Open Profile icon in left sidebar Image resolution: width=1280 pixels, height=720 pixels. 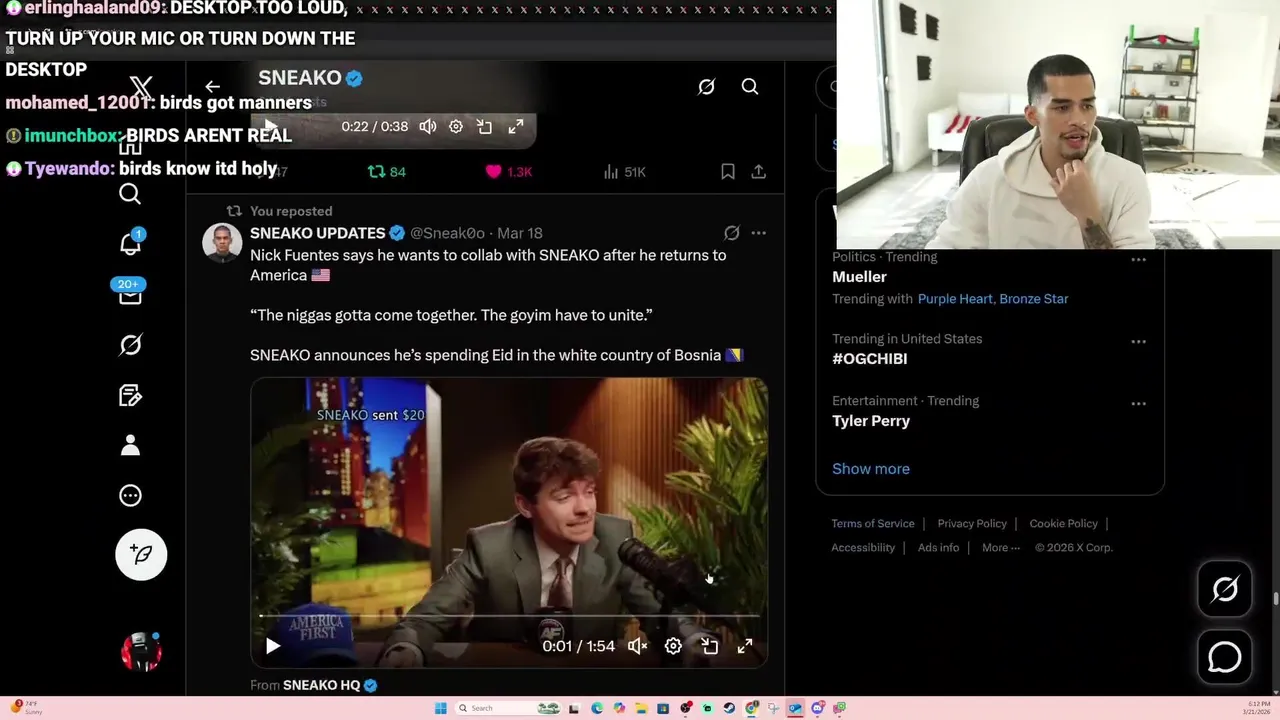click(130, 445)
